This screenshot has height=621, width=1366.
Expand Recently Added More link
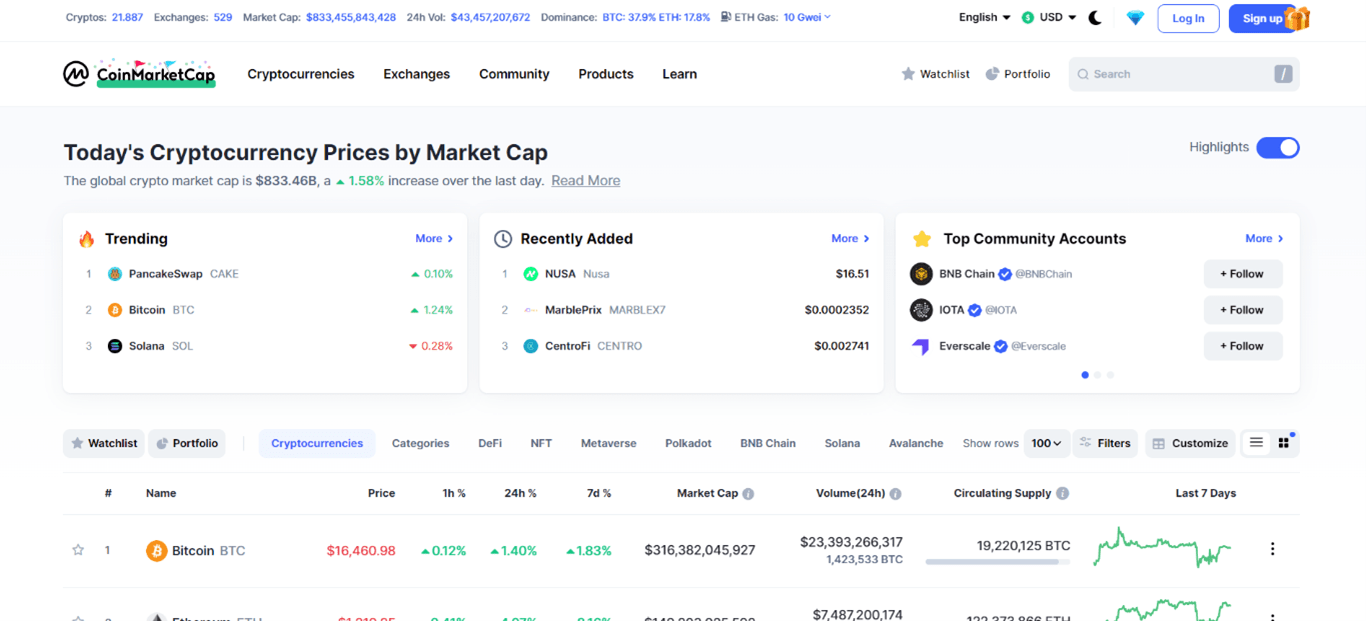pos(850,239)
